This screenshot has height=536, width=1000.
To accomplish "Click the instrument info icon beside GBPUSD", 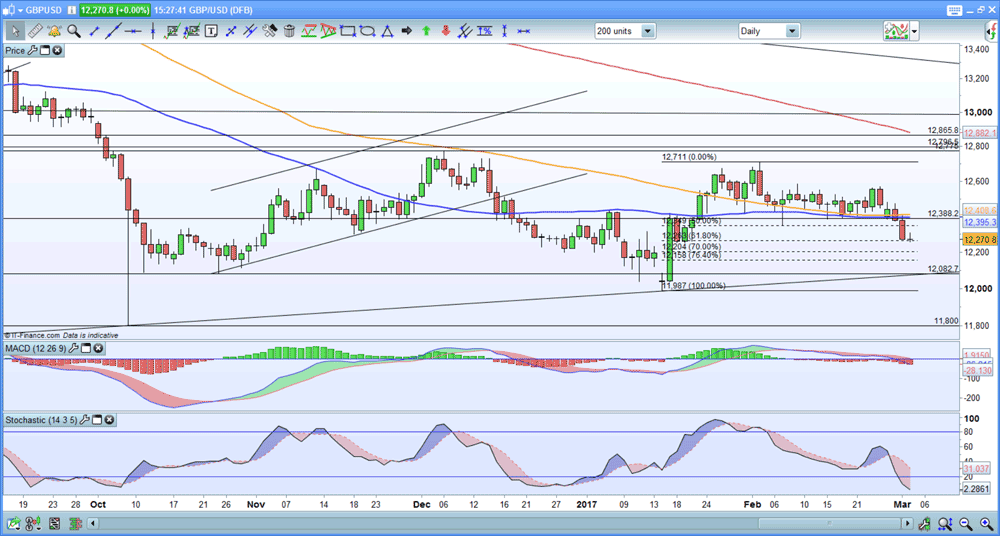I will click(73, 11).
